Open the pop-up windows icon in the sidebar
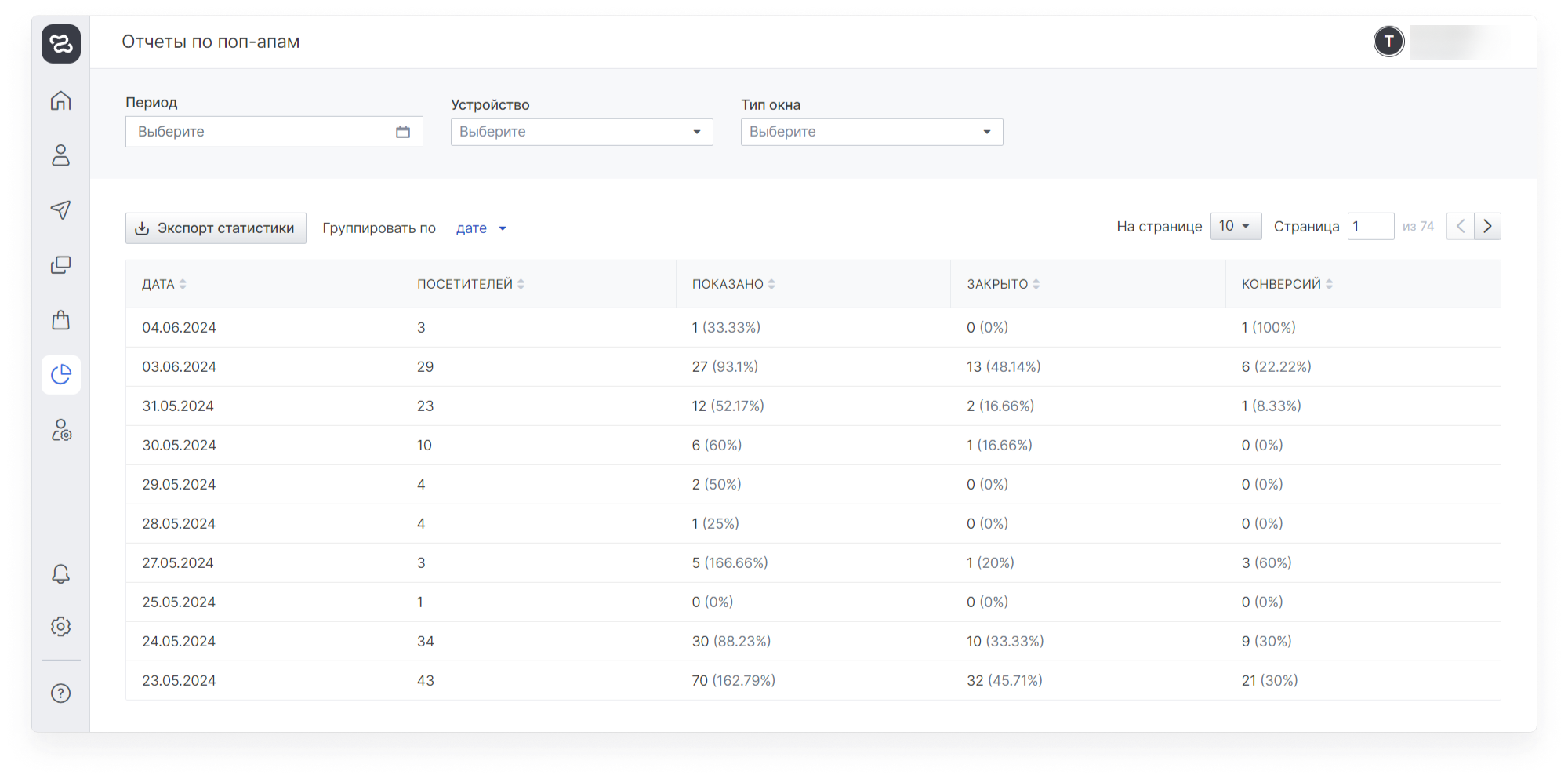 coord(61,265)
